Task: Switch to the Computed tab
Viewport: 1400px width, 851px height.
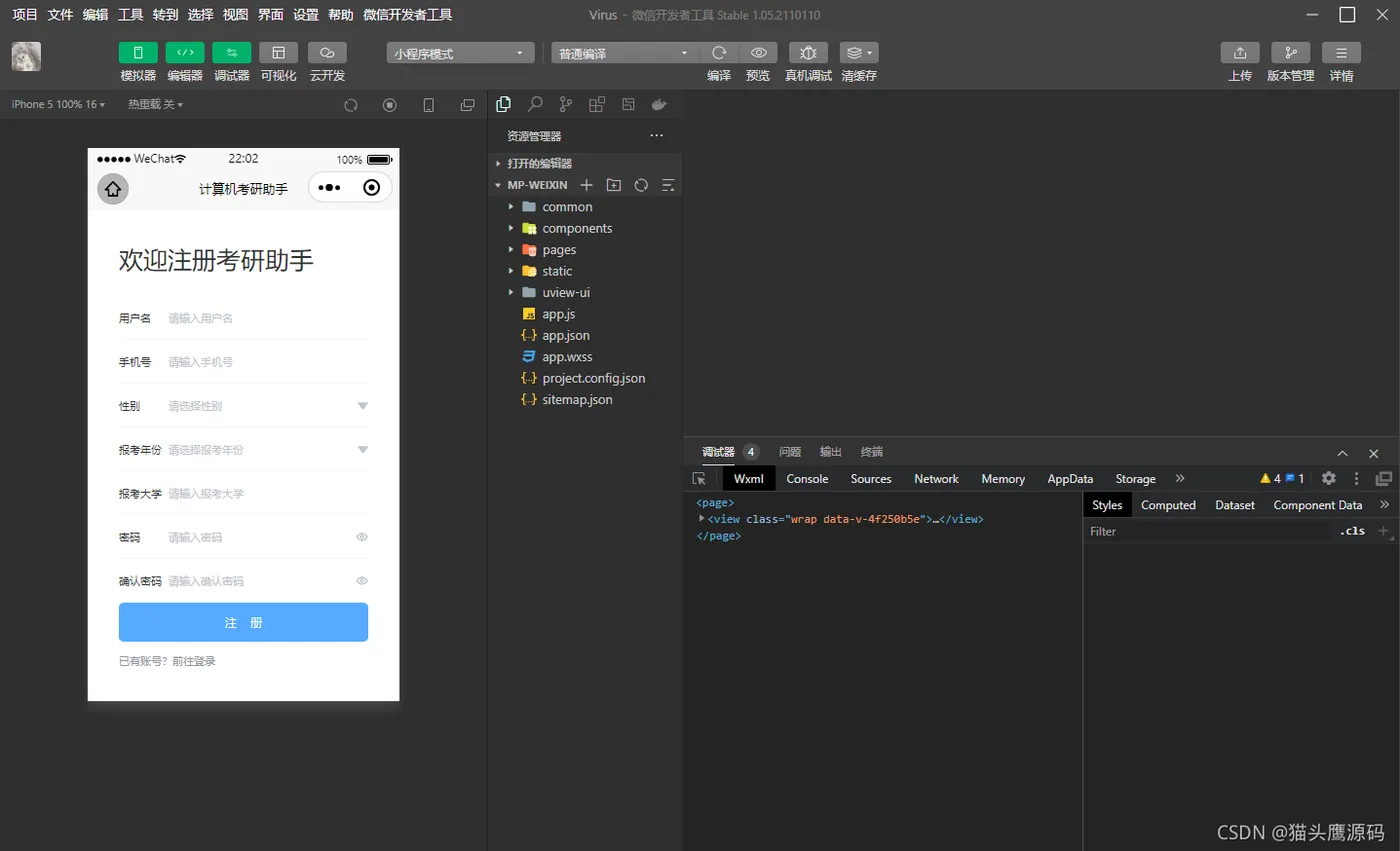Action: tap(1168, 505)
